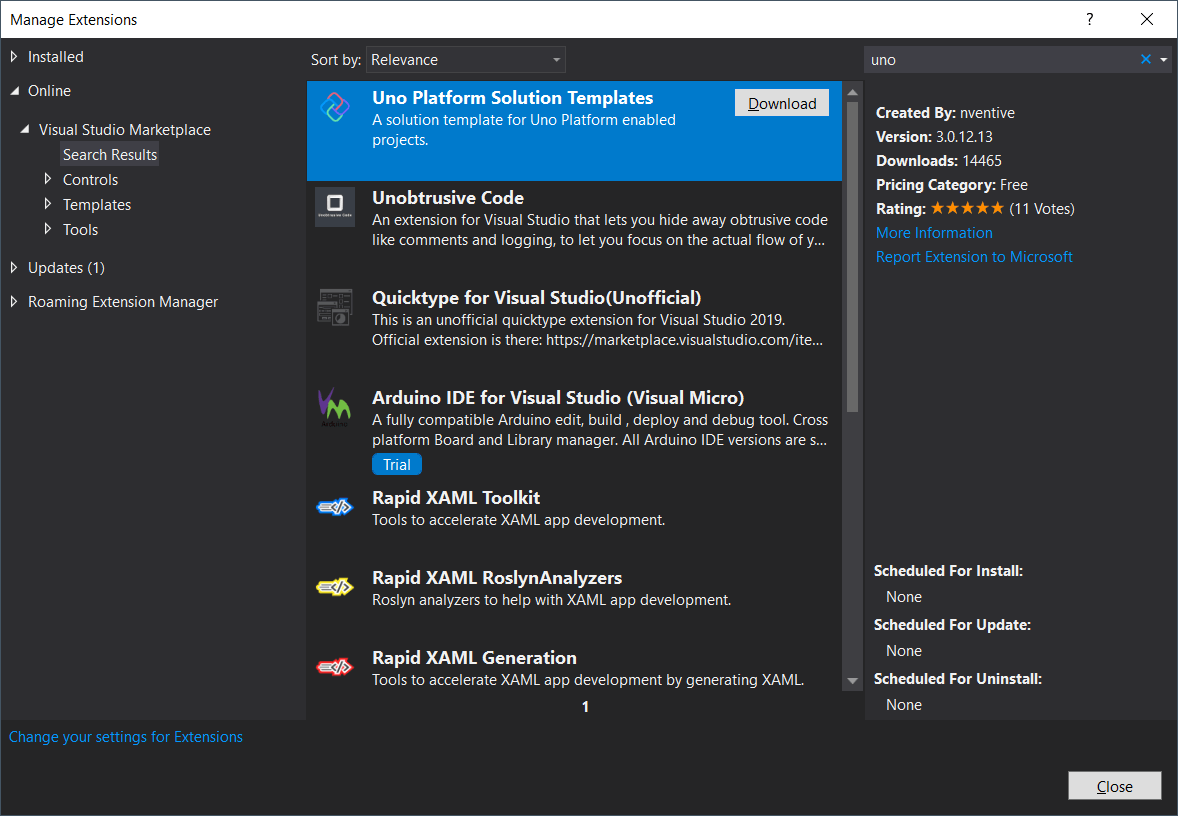
Task: Collapse the Online category
Action: pyautogui.click(x=14, y=90)
